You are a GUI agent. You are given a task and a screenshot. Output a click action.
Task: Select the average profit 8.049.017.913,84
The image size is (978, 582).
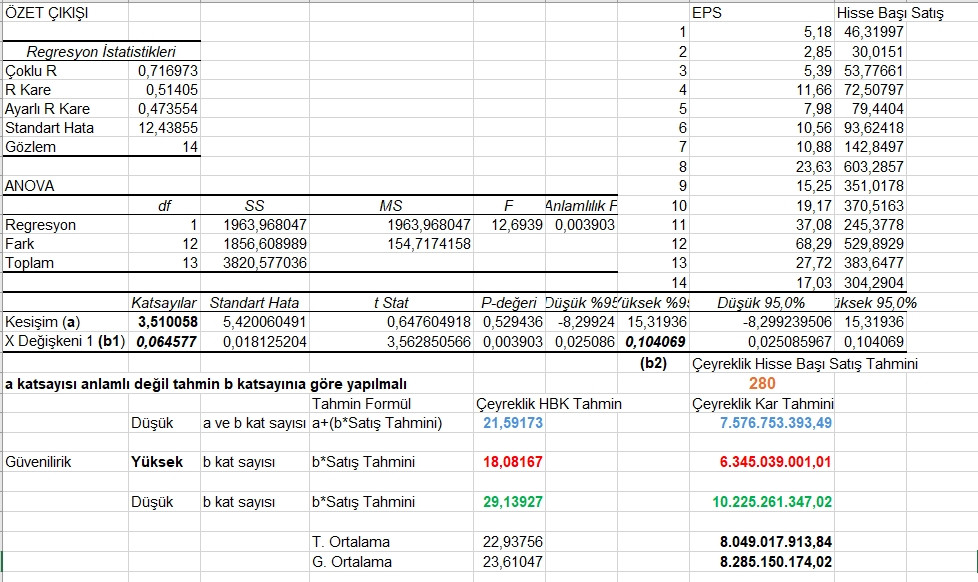tap(776, 541)
